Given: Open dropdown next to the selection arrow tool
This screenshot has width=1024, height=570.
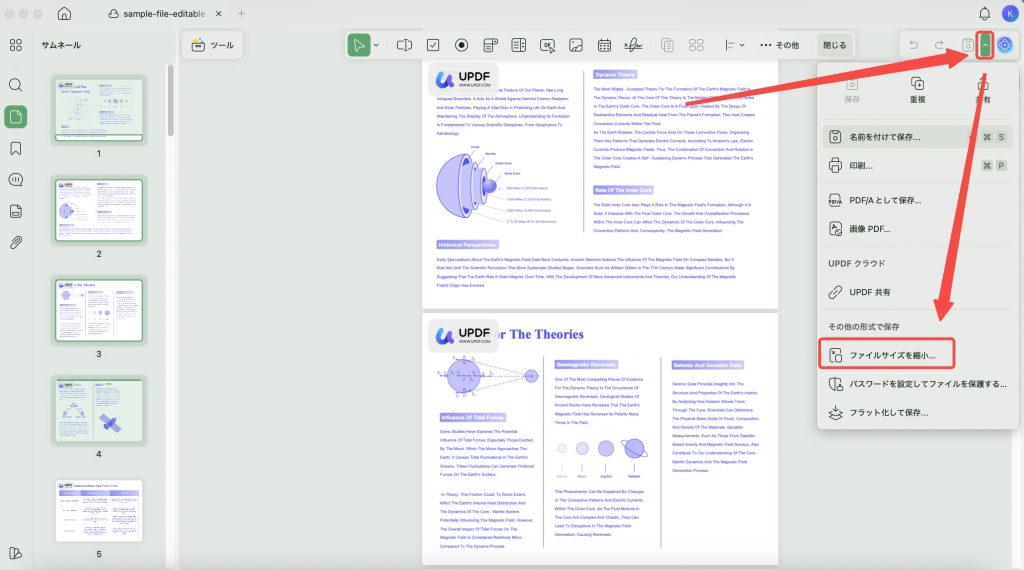Looking at the screenshot, I should click(376, 45).
